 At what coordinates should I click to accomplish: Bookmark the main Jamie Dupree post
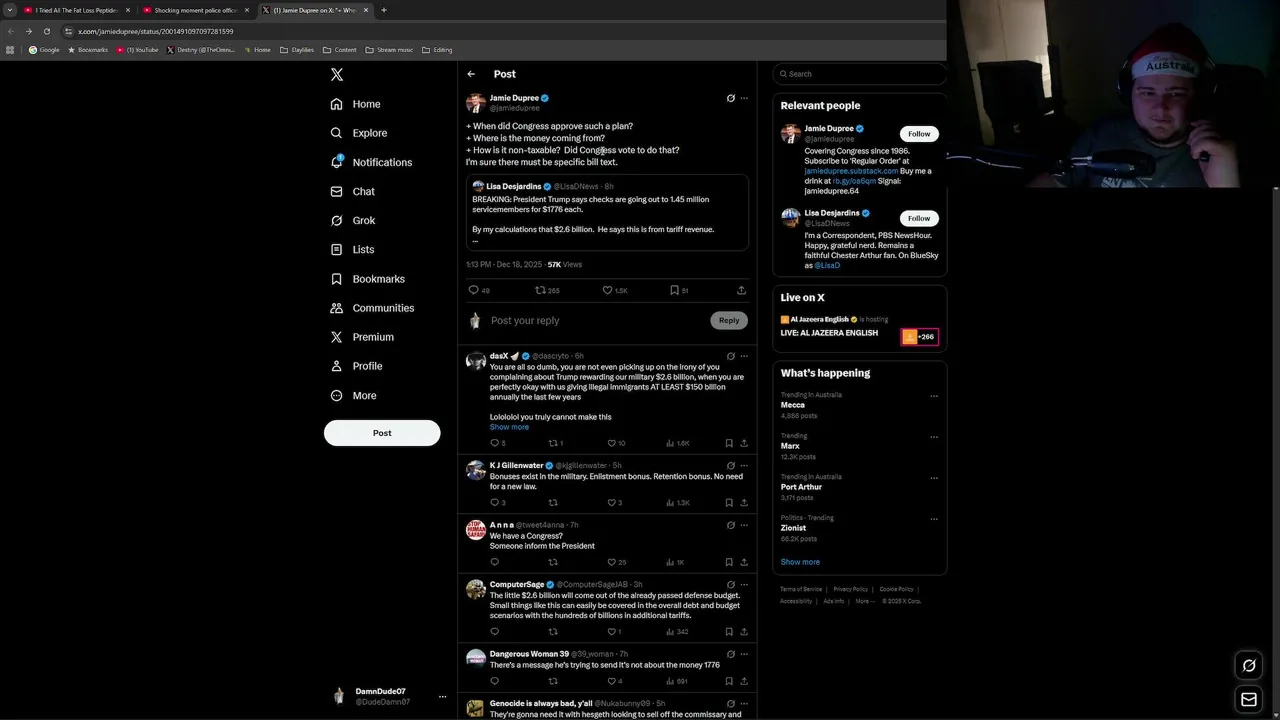(674, 290)
